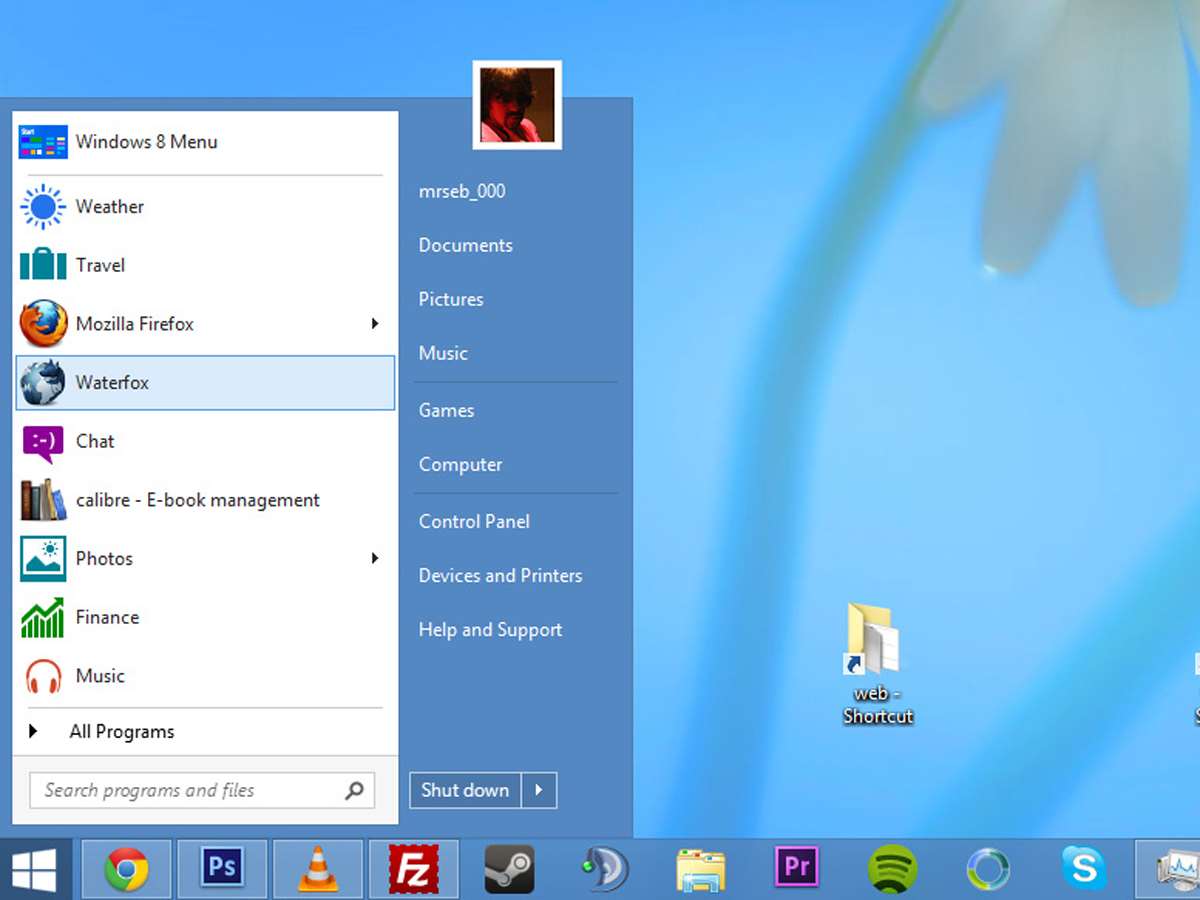Select Documents in the Start menu

click(x=465, y=245)
